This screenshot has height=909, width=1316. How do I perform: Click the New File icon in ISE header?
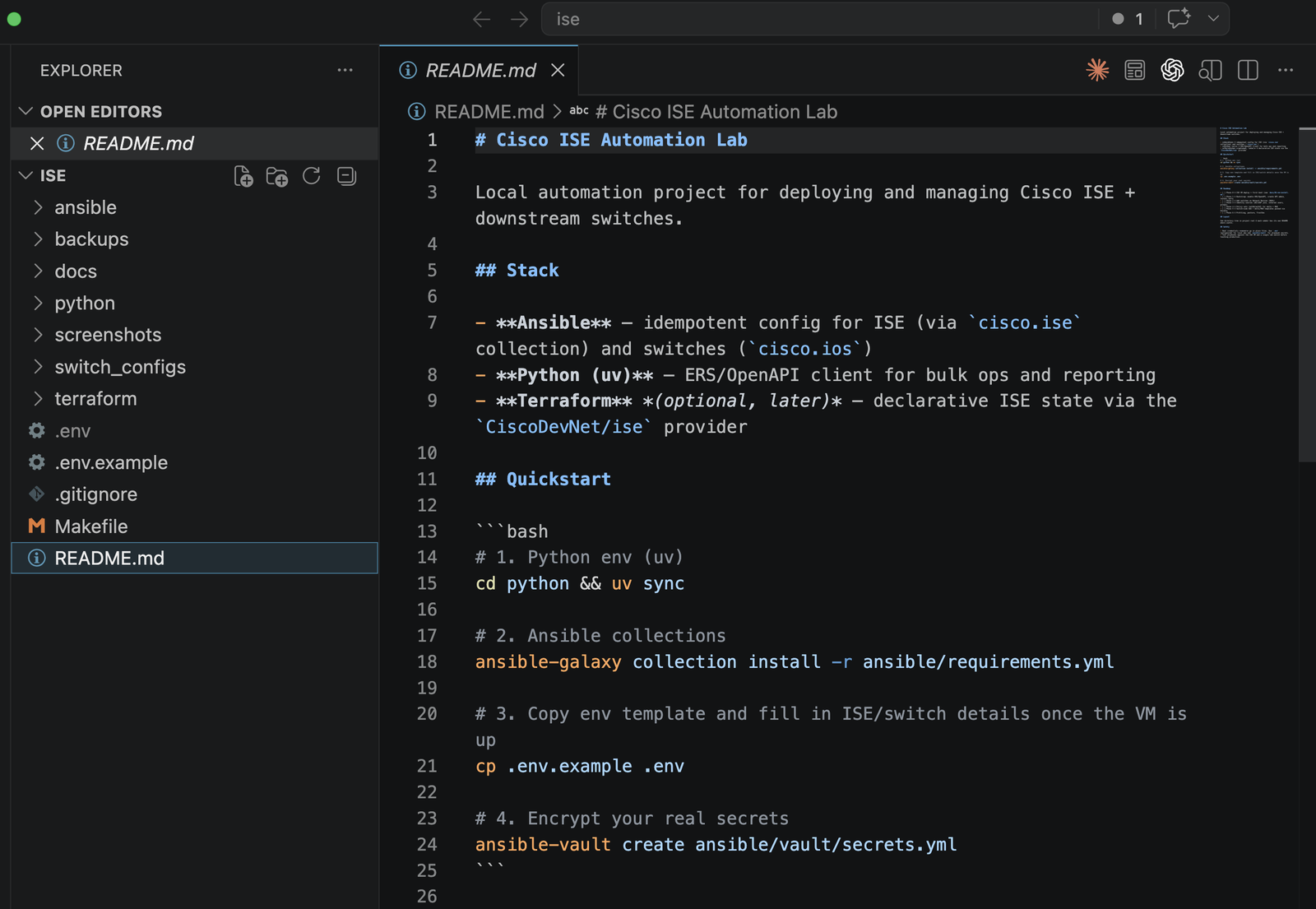coord(243,176)
